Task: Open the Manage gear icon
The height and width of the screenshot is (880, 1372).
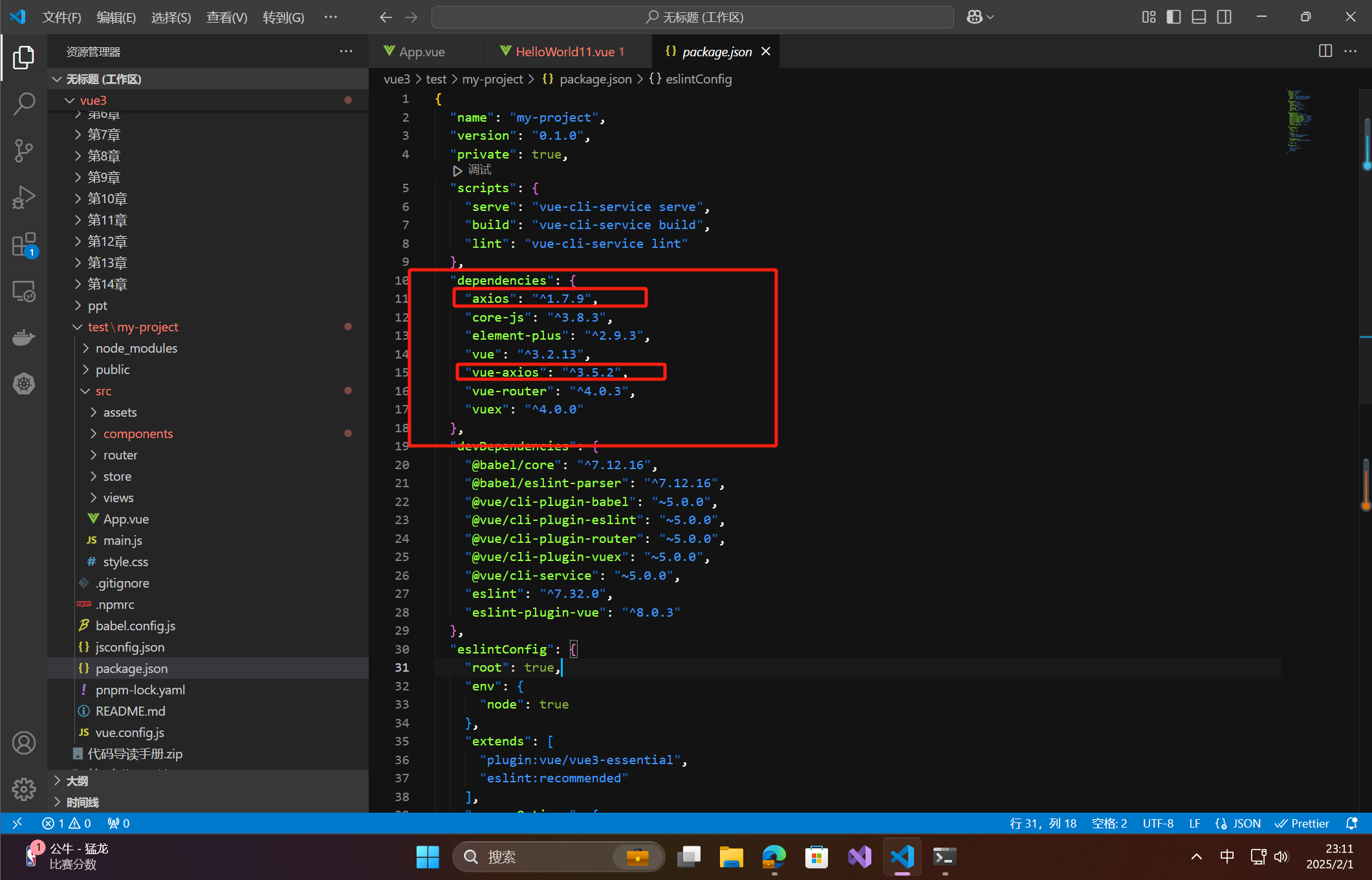Action: (24, 789)
